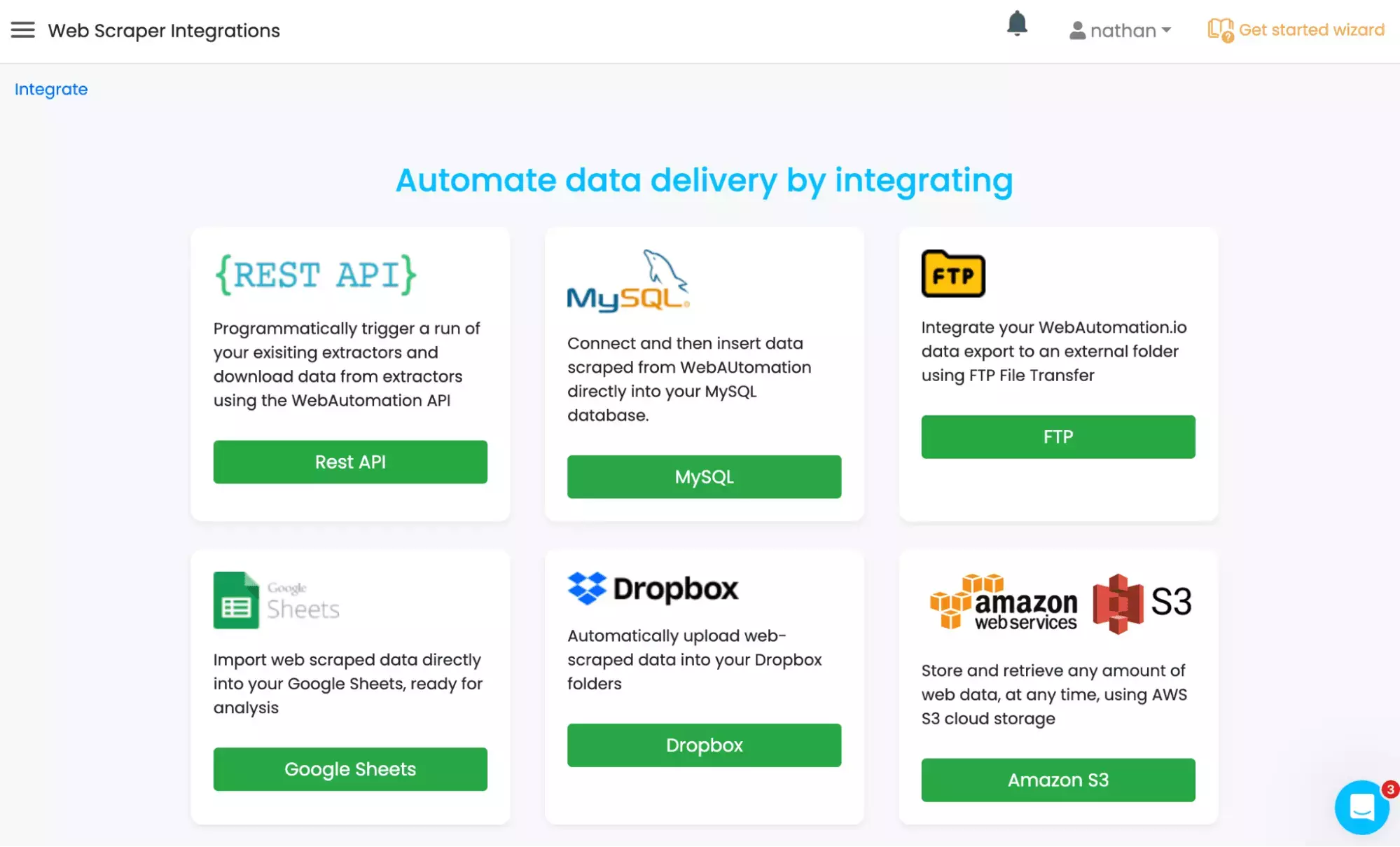Click the Dropbox logo
The width and height of the screenshot is (1400, 847).
(x=653, y=588)
